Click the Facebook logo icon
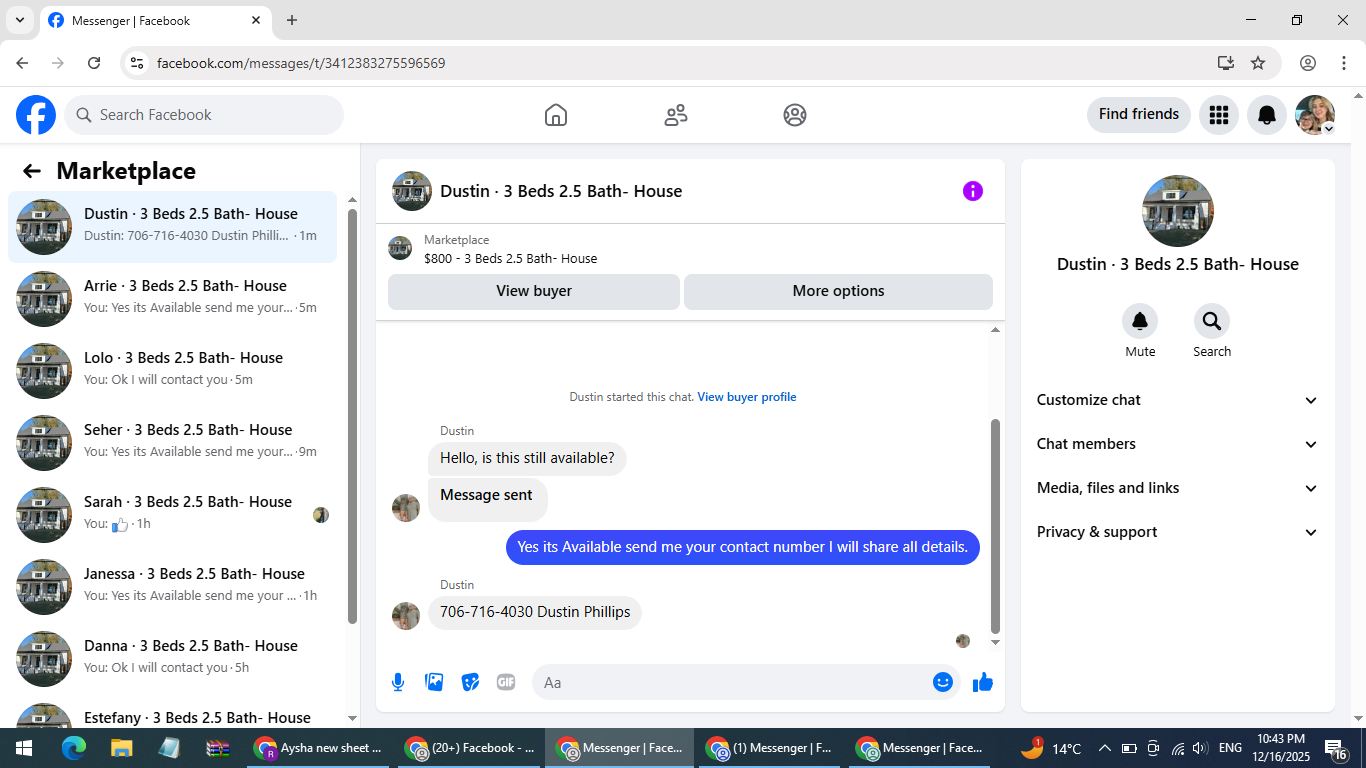 36,115
